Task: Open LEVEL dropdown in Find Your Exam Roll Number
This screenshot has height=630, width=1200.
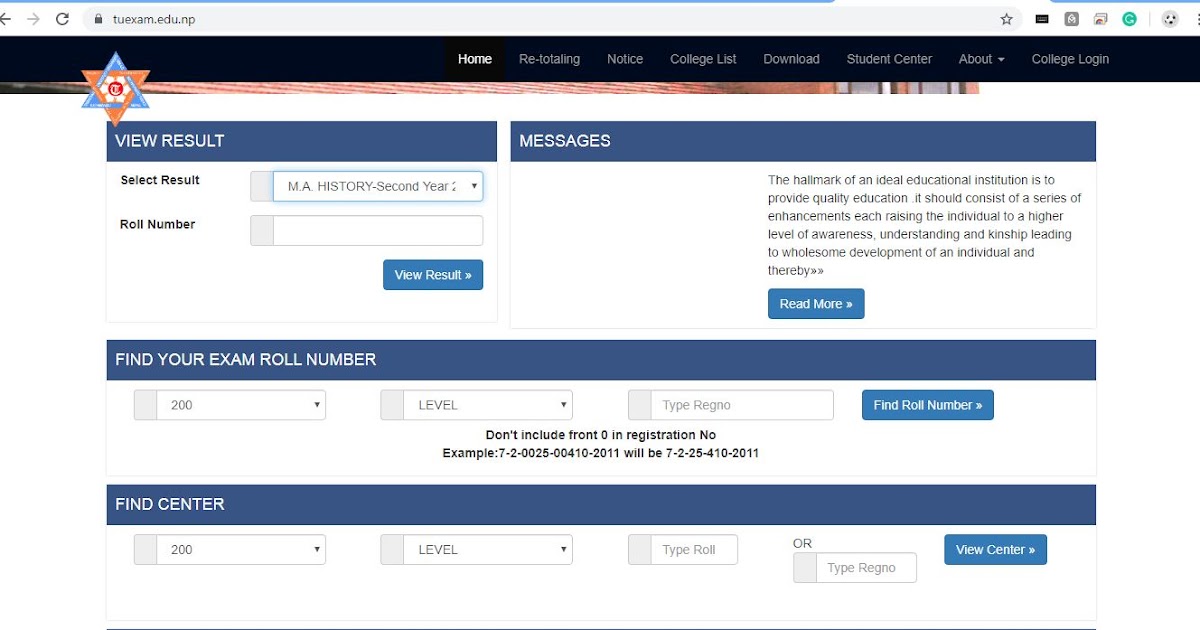Action: coord(488,405)
